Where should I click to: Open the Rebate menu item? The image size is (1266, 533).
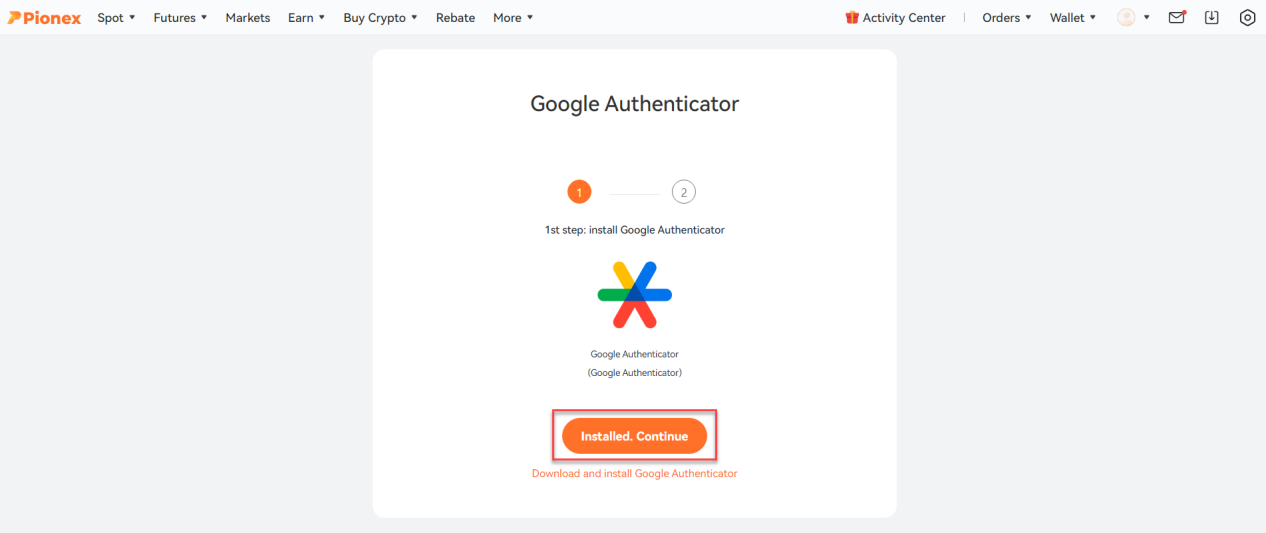[456, 17]
